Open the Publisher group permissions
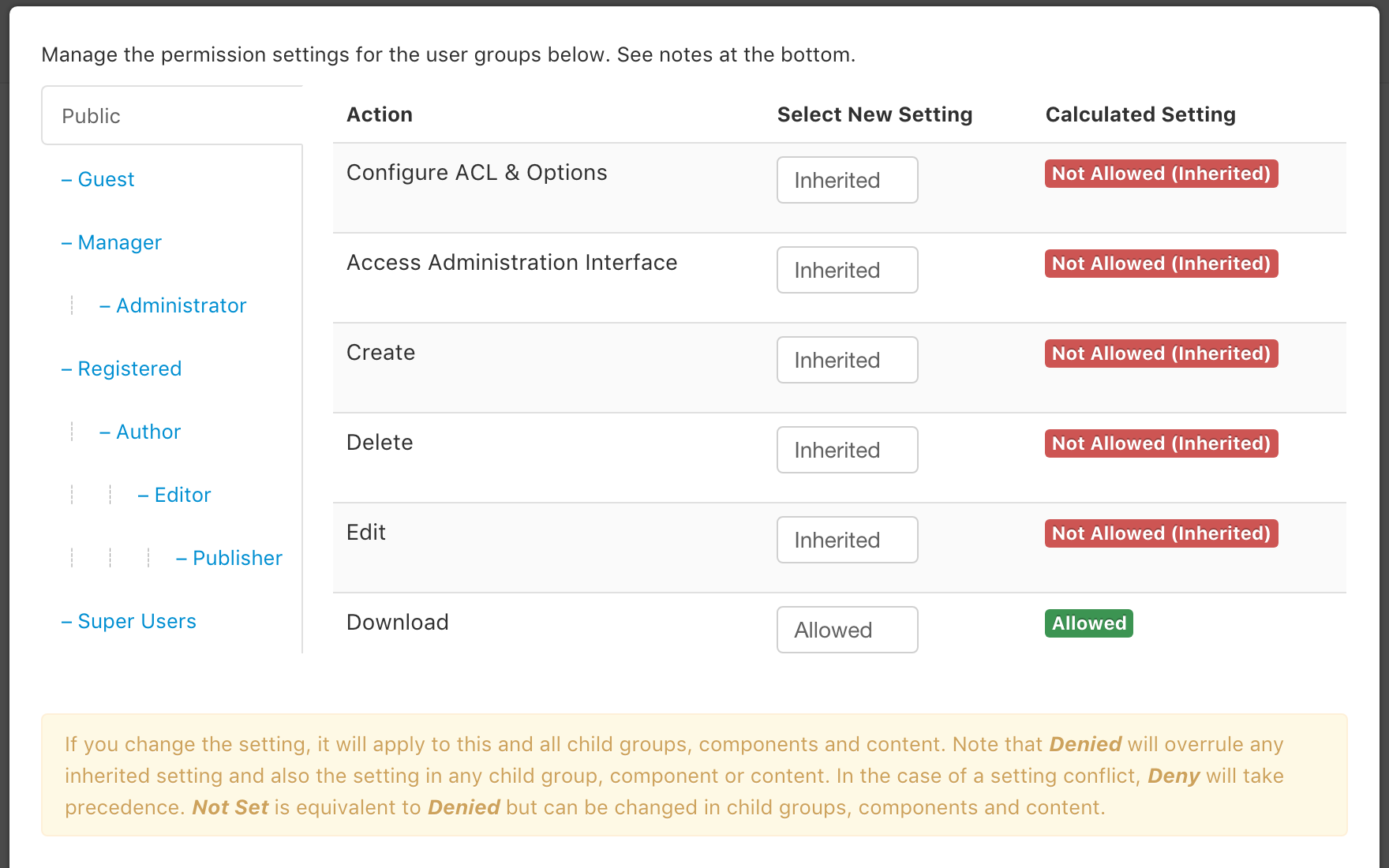 pos(237,558)
